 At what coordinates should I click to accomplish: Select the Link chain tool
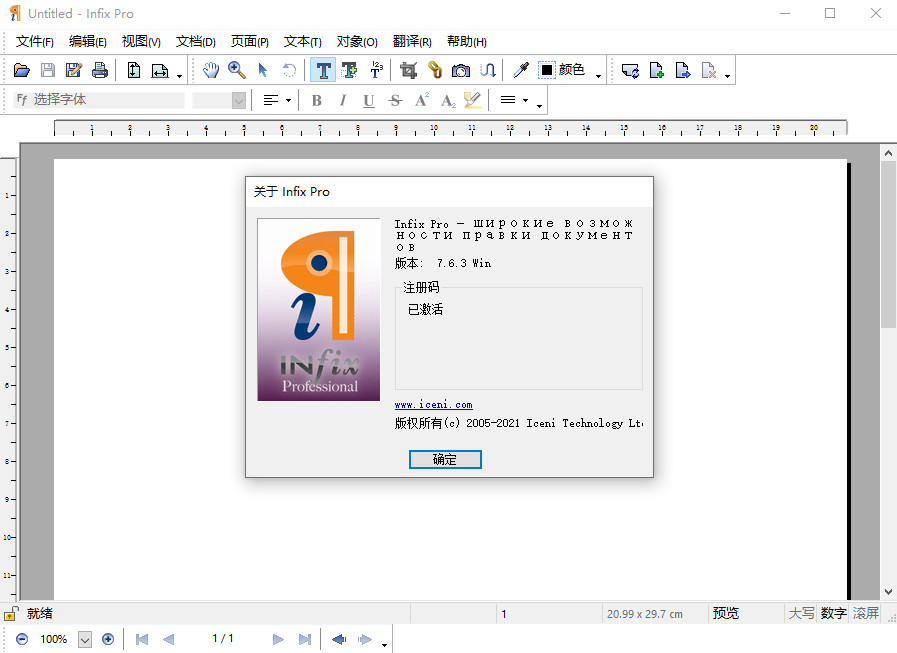pos(435,70)
